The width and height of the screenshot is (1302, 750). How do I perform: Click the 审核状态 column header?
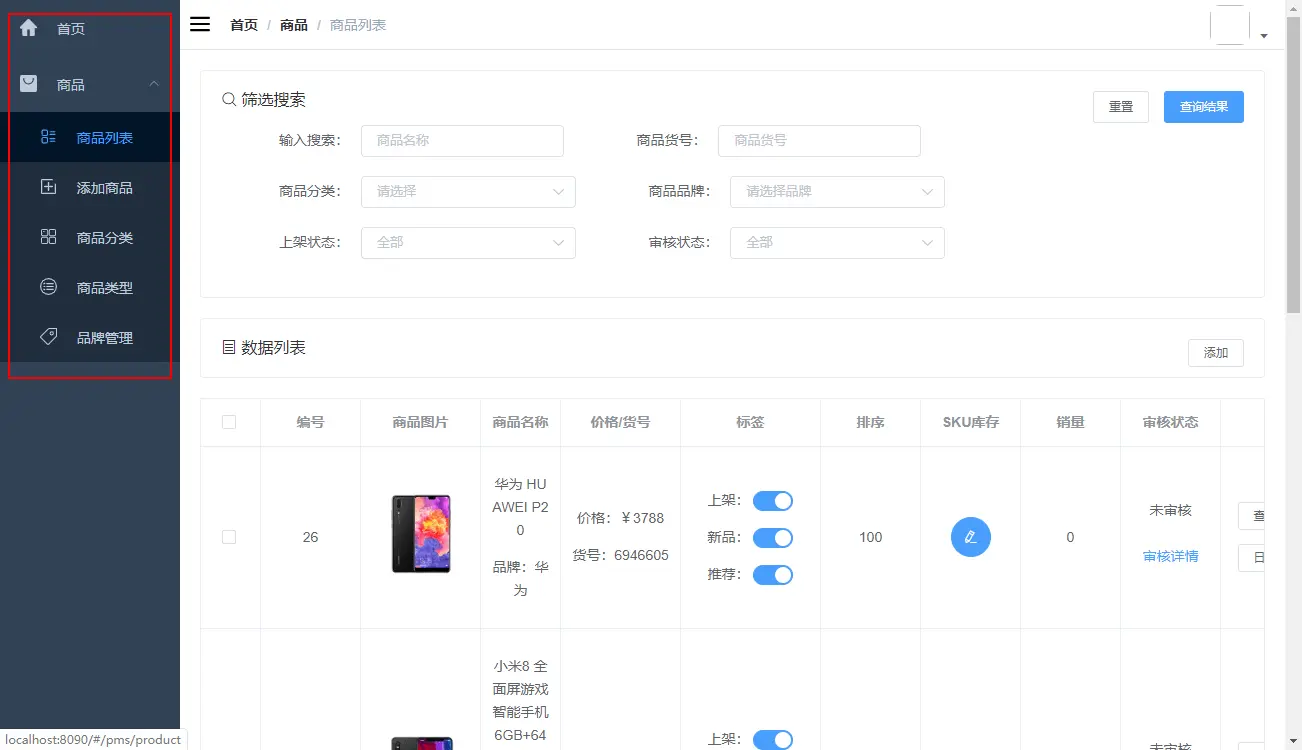pyautogui.click(x=1170, y=422)
